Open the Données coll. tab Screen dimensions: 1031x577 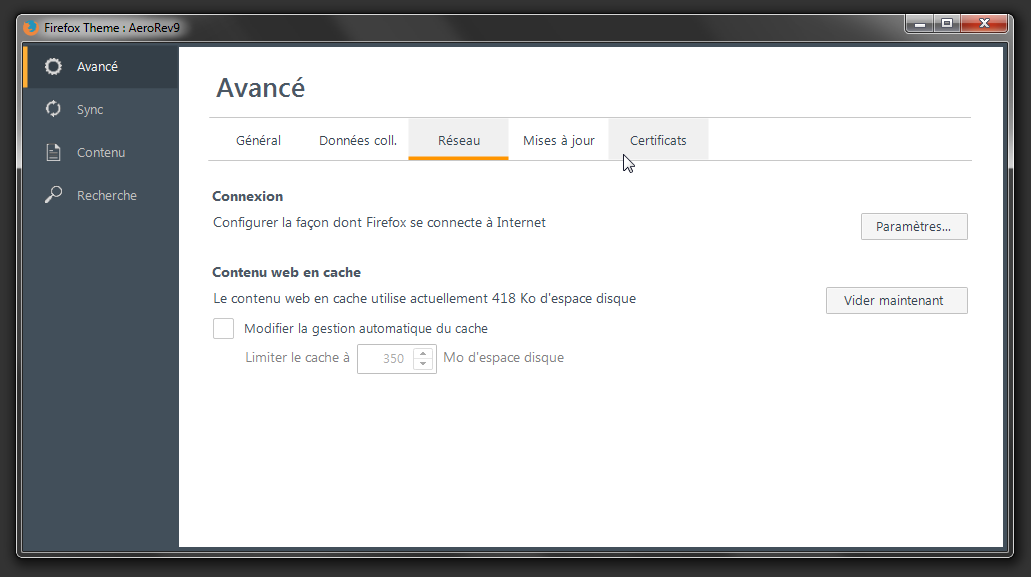click(x=358, y=141)
